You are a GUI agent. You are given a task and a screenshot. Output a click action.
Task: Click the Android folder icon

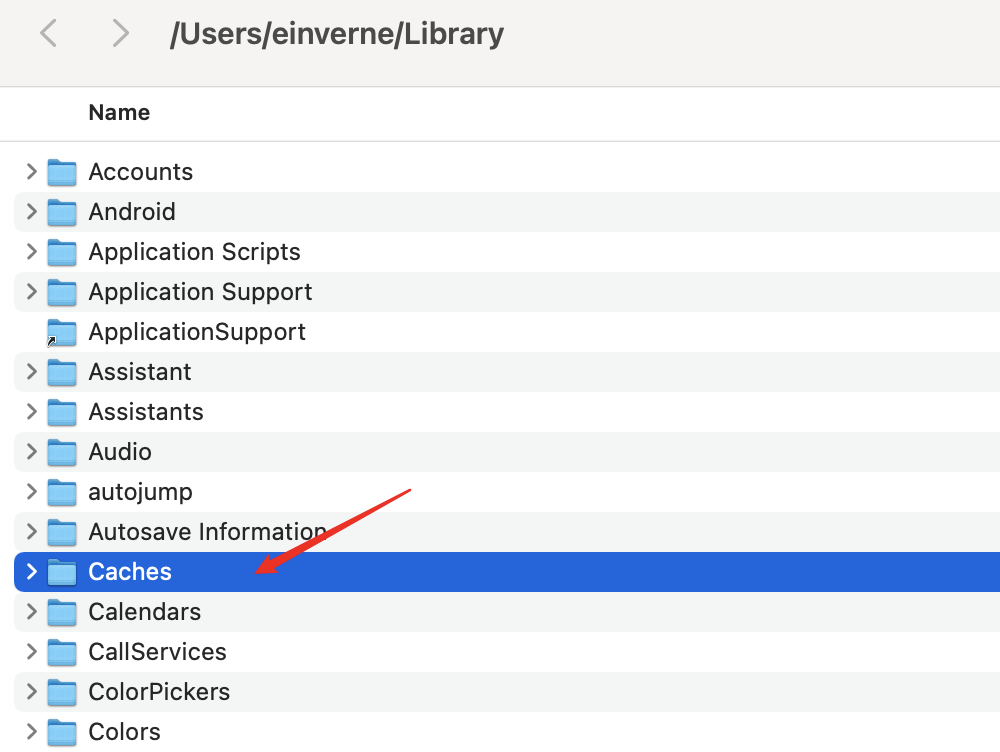(x=62, y=212)
